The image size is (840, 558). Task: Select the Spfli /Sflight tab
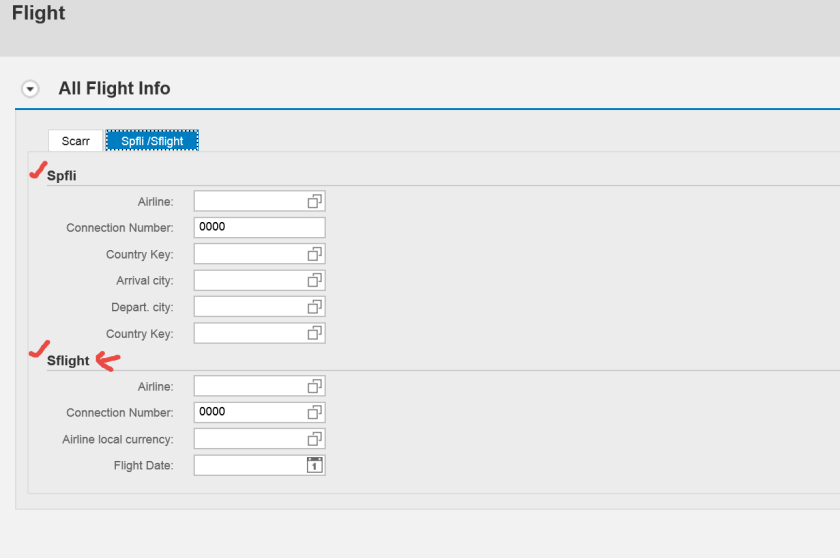tap(152, 141)
